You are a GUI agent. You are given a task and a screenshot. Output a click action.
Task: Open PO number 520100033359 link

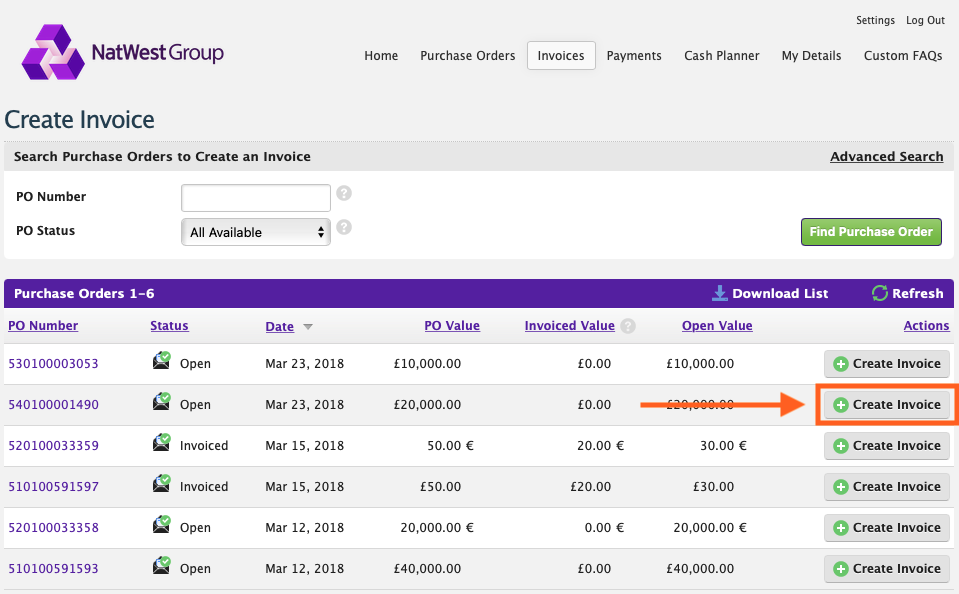tap(53, 446)
